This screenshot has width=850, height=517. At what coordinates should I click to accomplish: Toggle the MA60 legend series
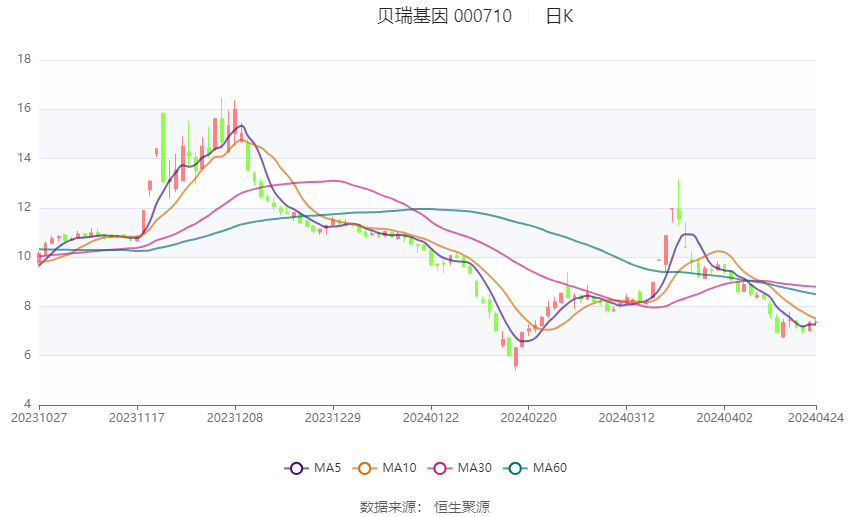pos(535,468)
